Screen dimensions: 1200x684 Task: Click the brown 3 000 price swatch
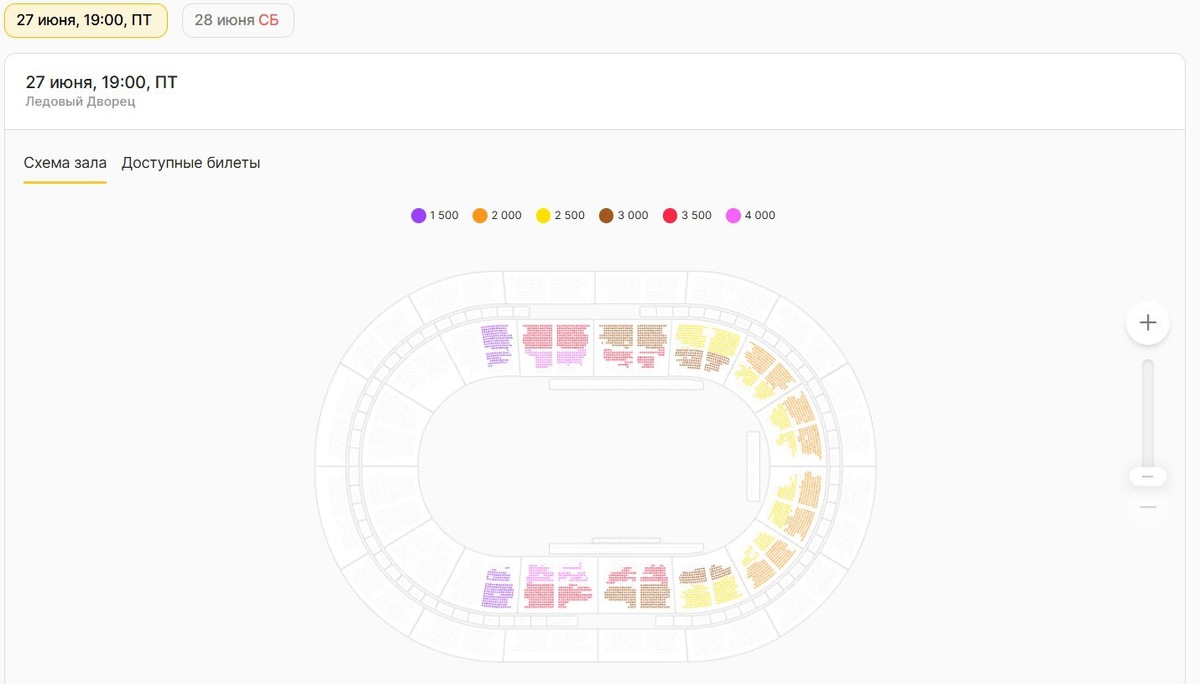tap(606, 216)
